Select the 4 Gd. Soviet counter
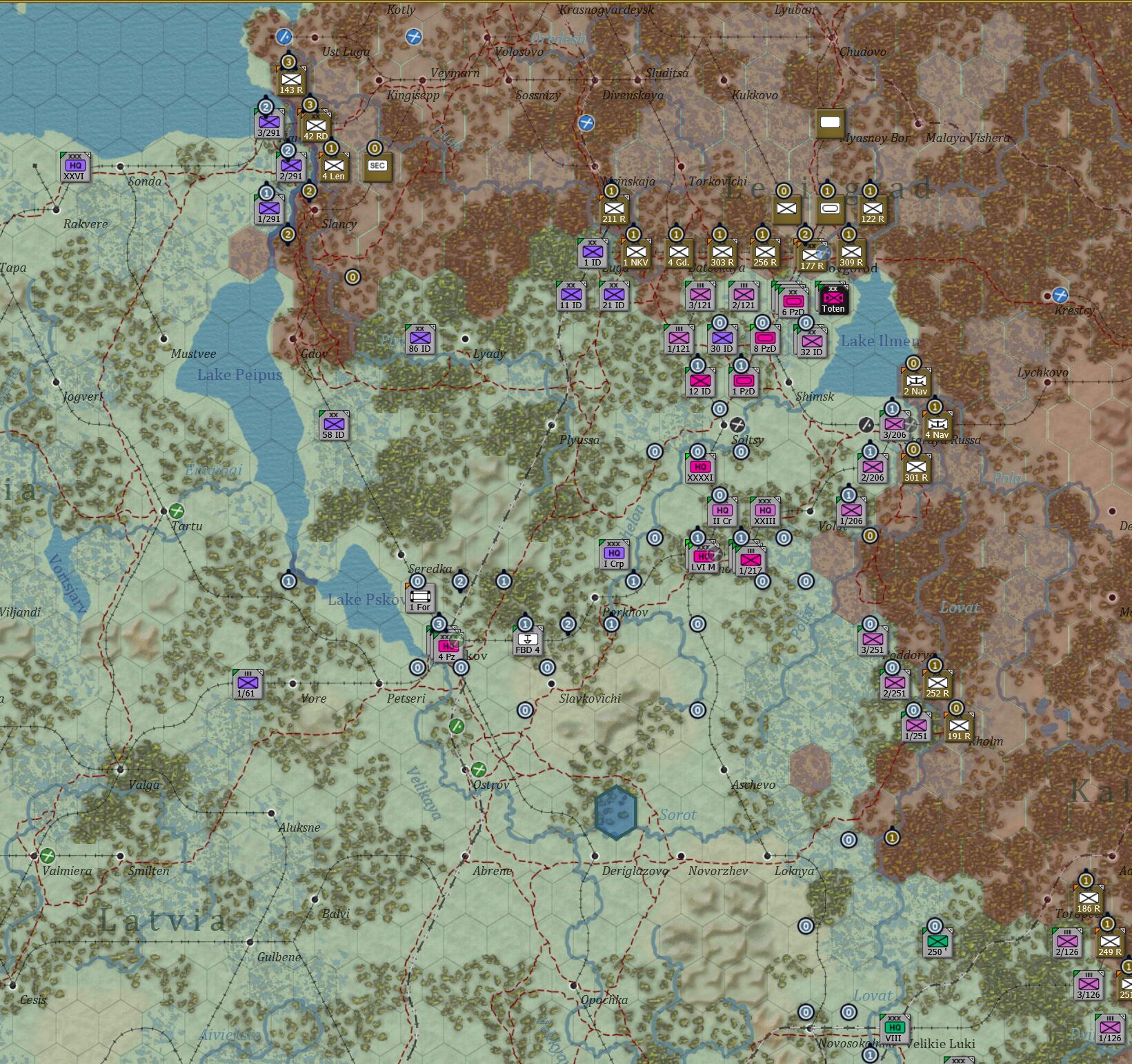 tap(679, 253)
